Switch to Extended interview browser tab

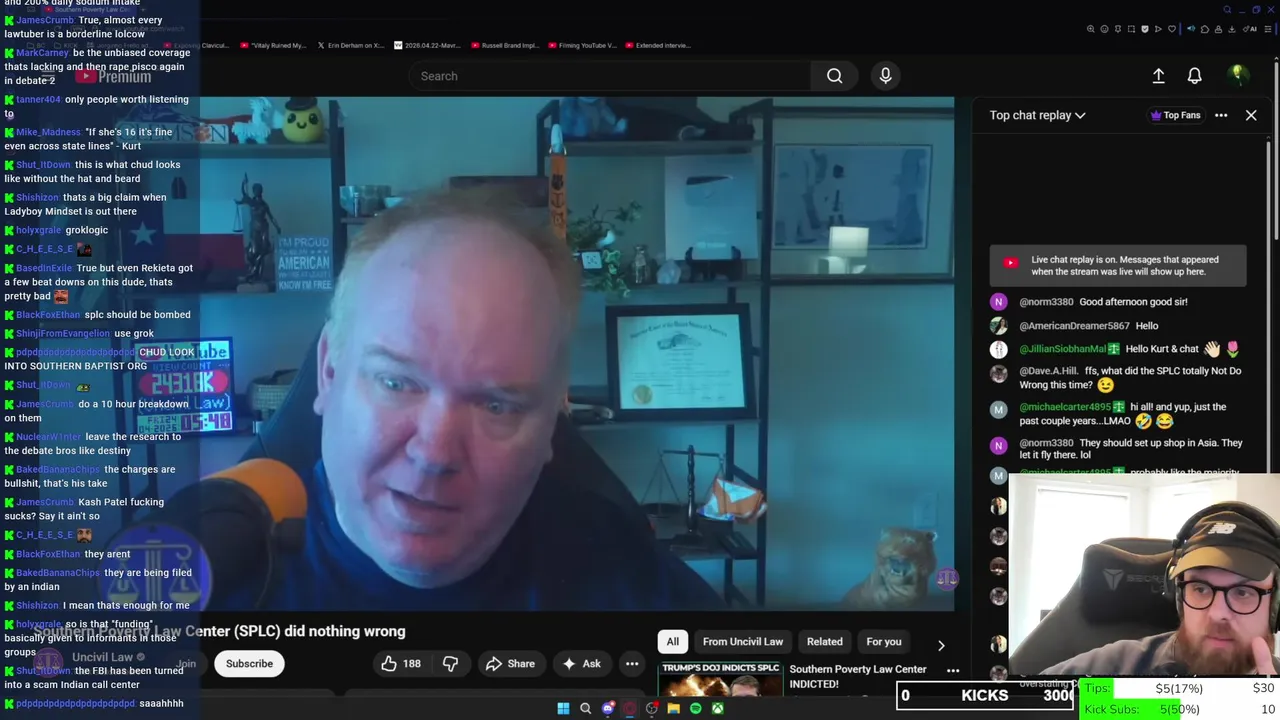coord(657,45)
